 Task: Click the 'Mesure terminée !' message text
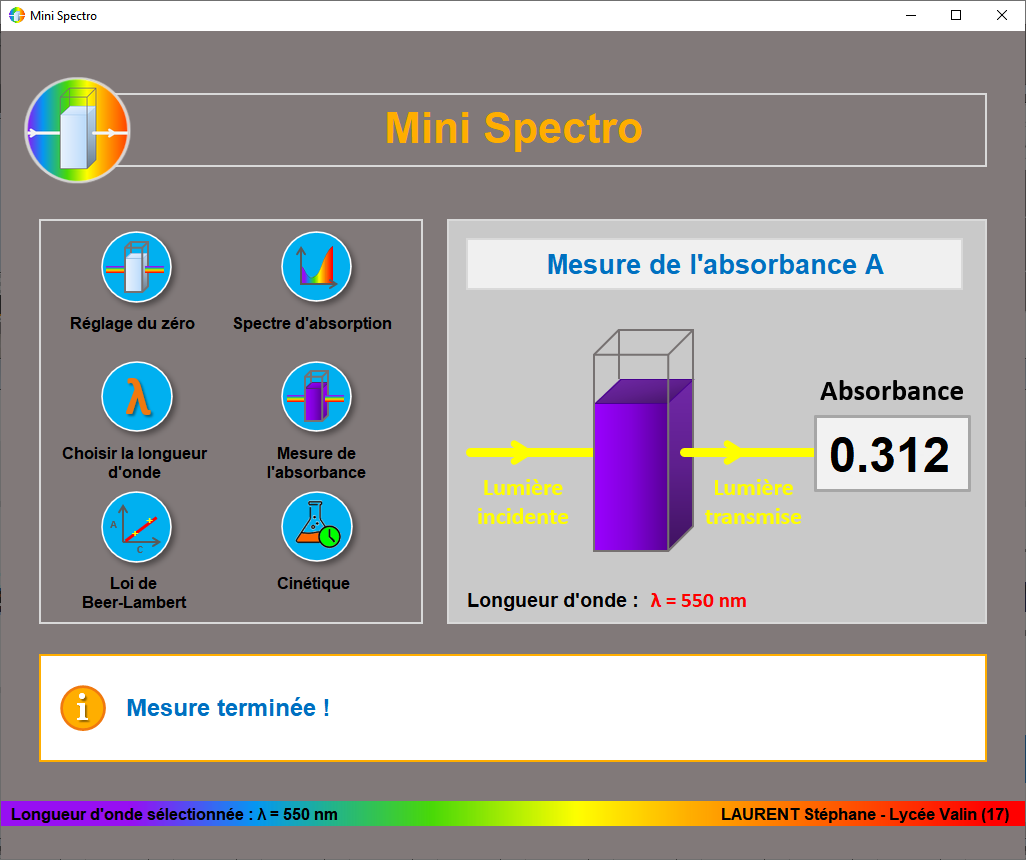228,708
